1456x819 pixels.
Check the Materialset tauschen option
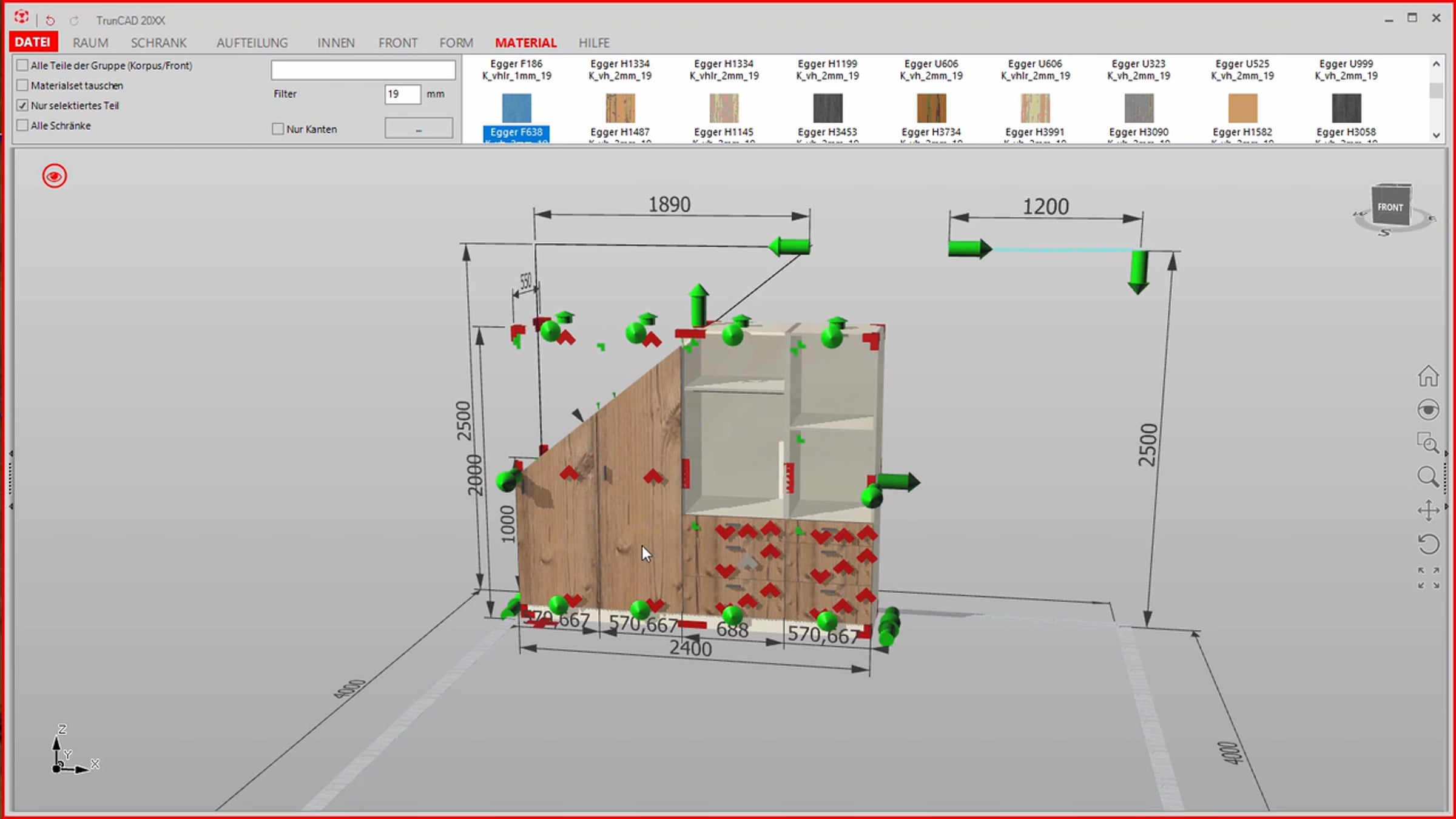click(22, 85)
